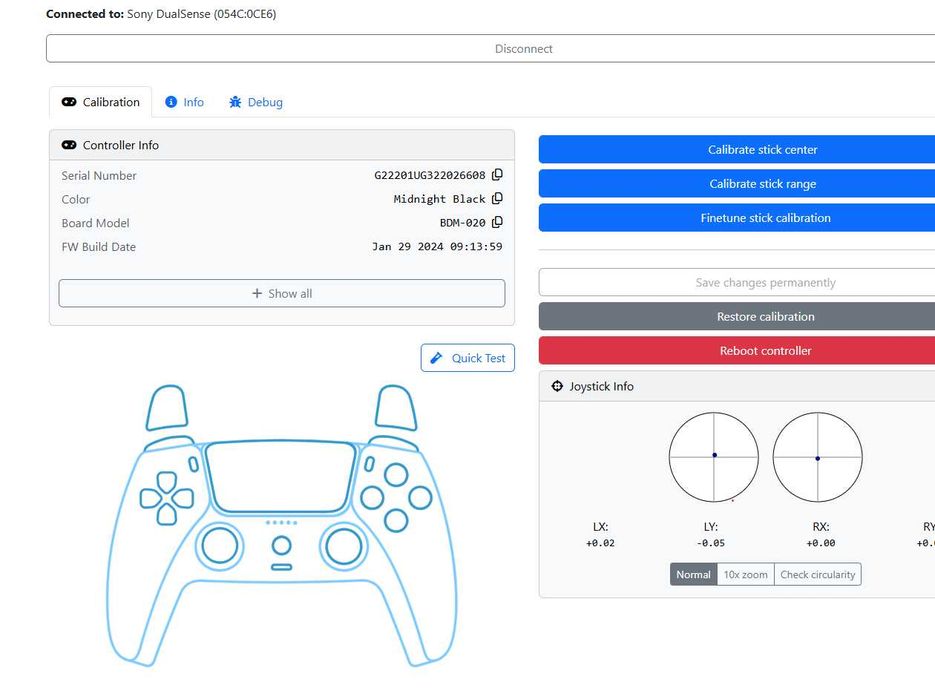The width and height of the screenshot is (935, 700).
Task: Select Normal joystick view mode
Action: tap(693, 574)
